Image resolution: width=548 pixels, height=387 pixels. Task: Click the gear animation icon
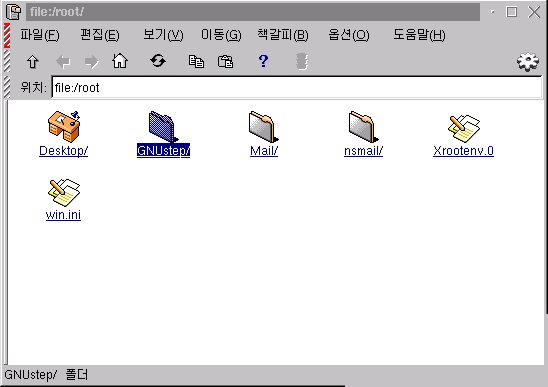(528, 62)
